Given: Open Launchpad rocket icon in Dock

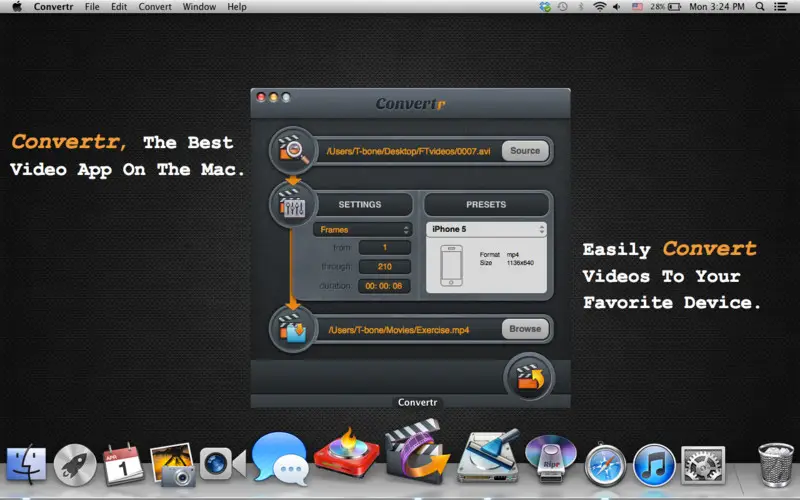Looking at the screenshot, I should [75, 465].
